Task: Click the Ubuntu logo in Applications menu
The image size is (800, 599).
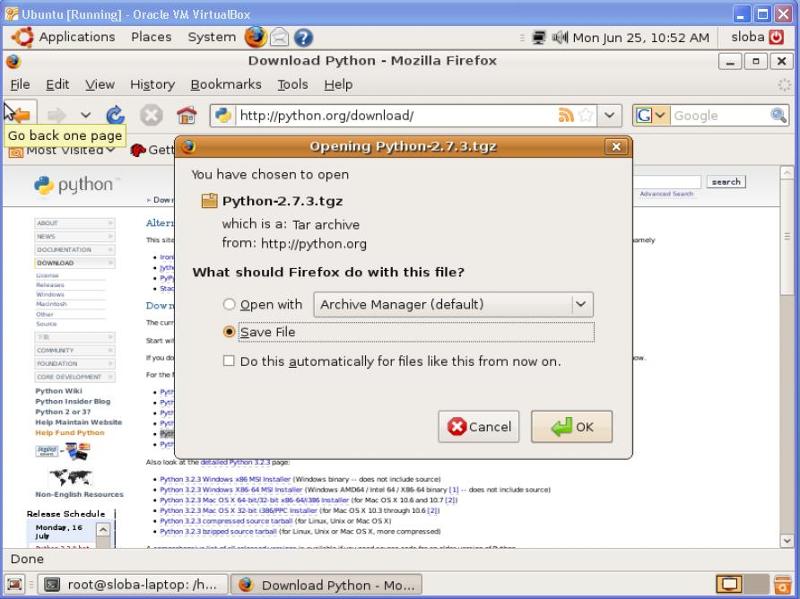Action: (23, 37)
